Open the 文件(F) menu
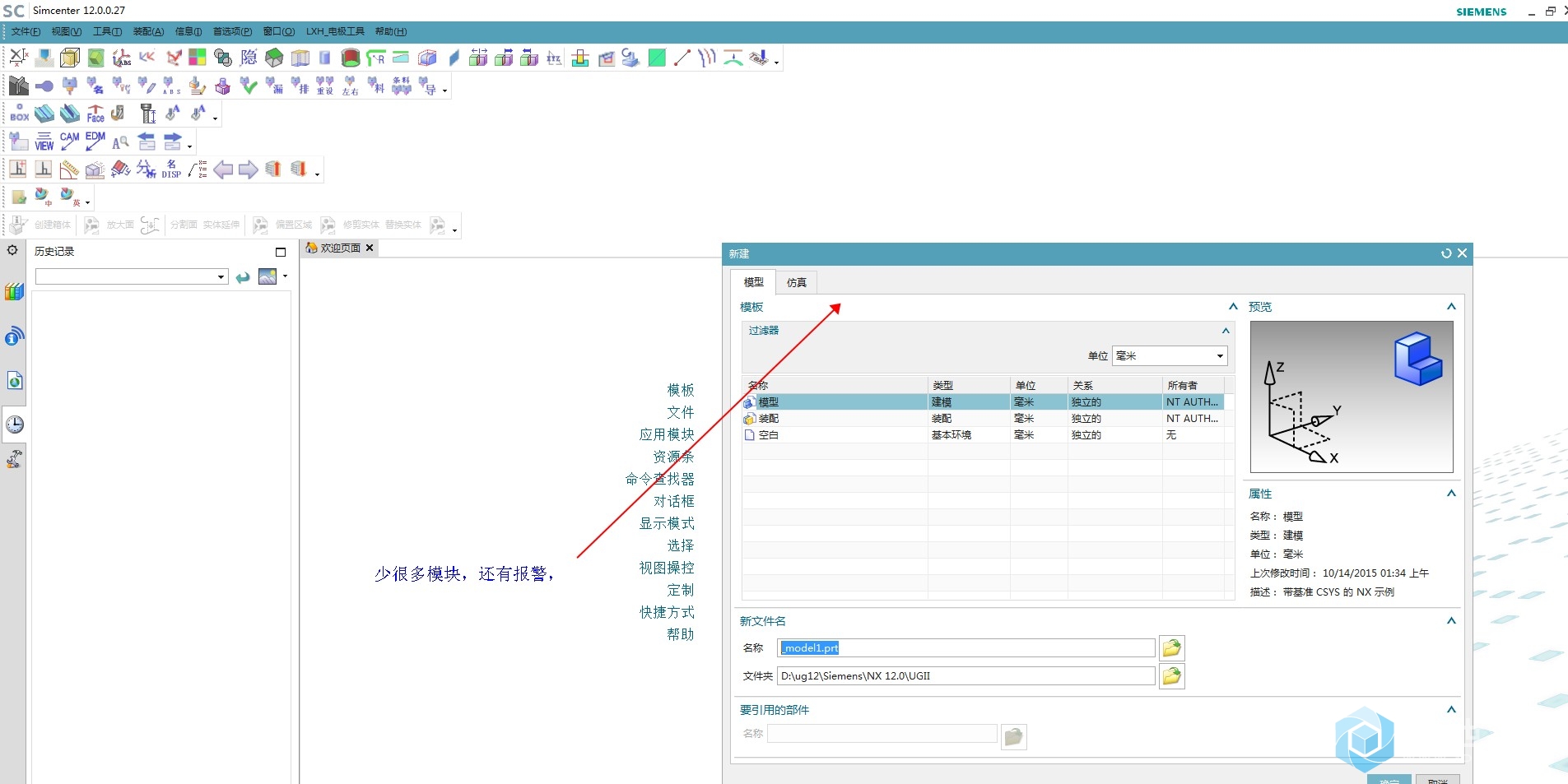The width and height of the screenshot is (1568, 784). pos(26,31)
